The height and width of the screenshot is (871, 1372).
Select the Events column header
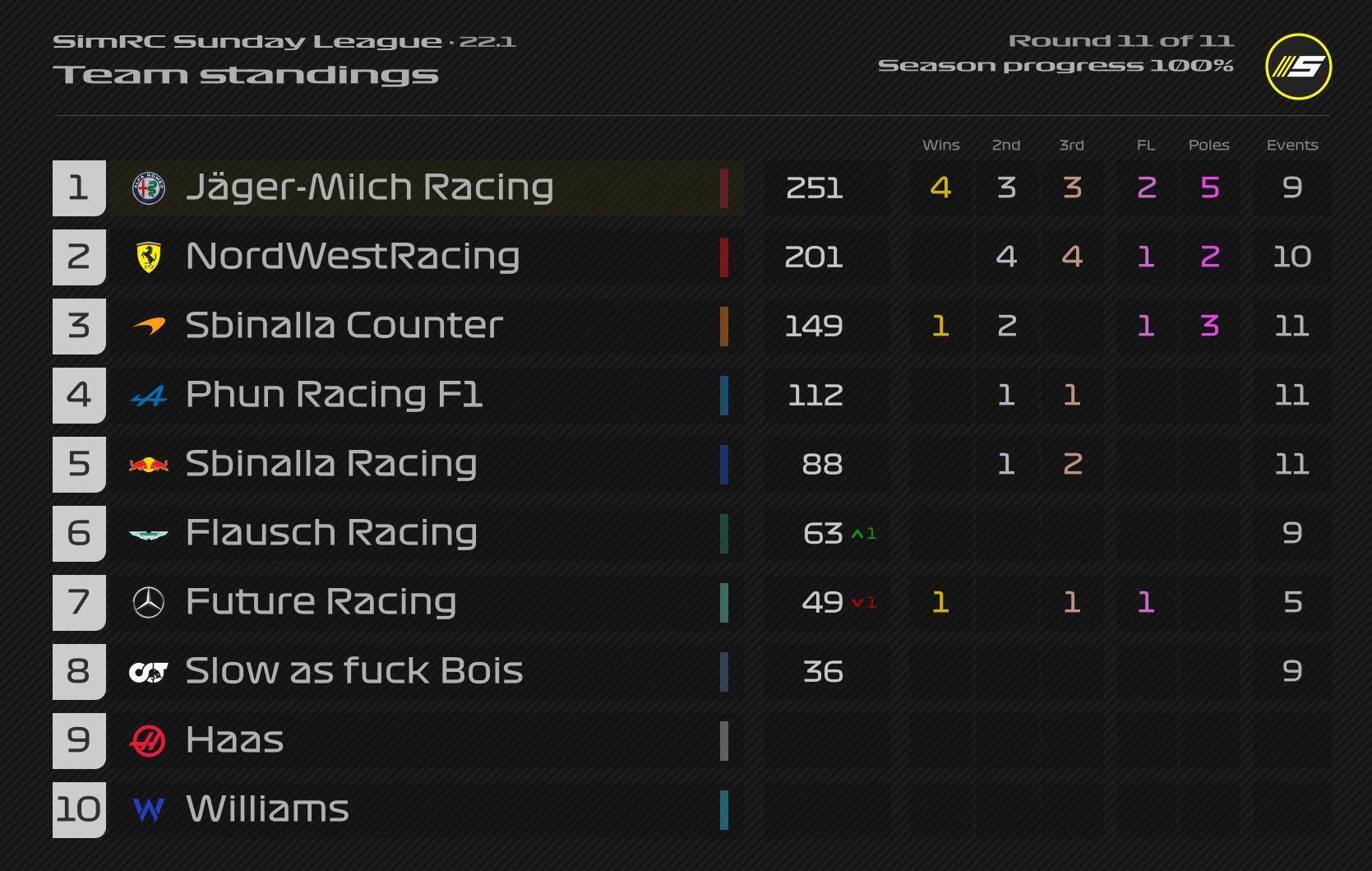click(x=1292, y=145)
